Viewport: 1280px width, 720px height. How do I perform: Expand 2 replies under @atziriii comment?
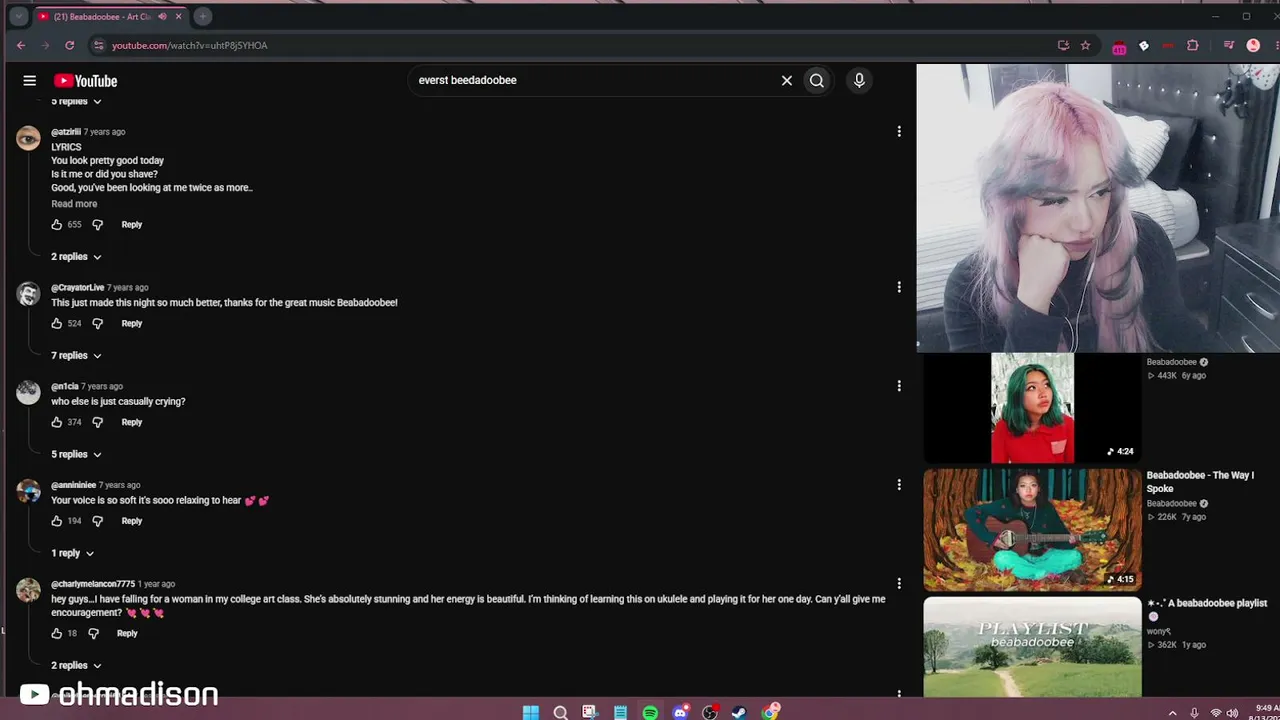[76, 257]
